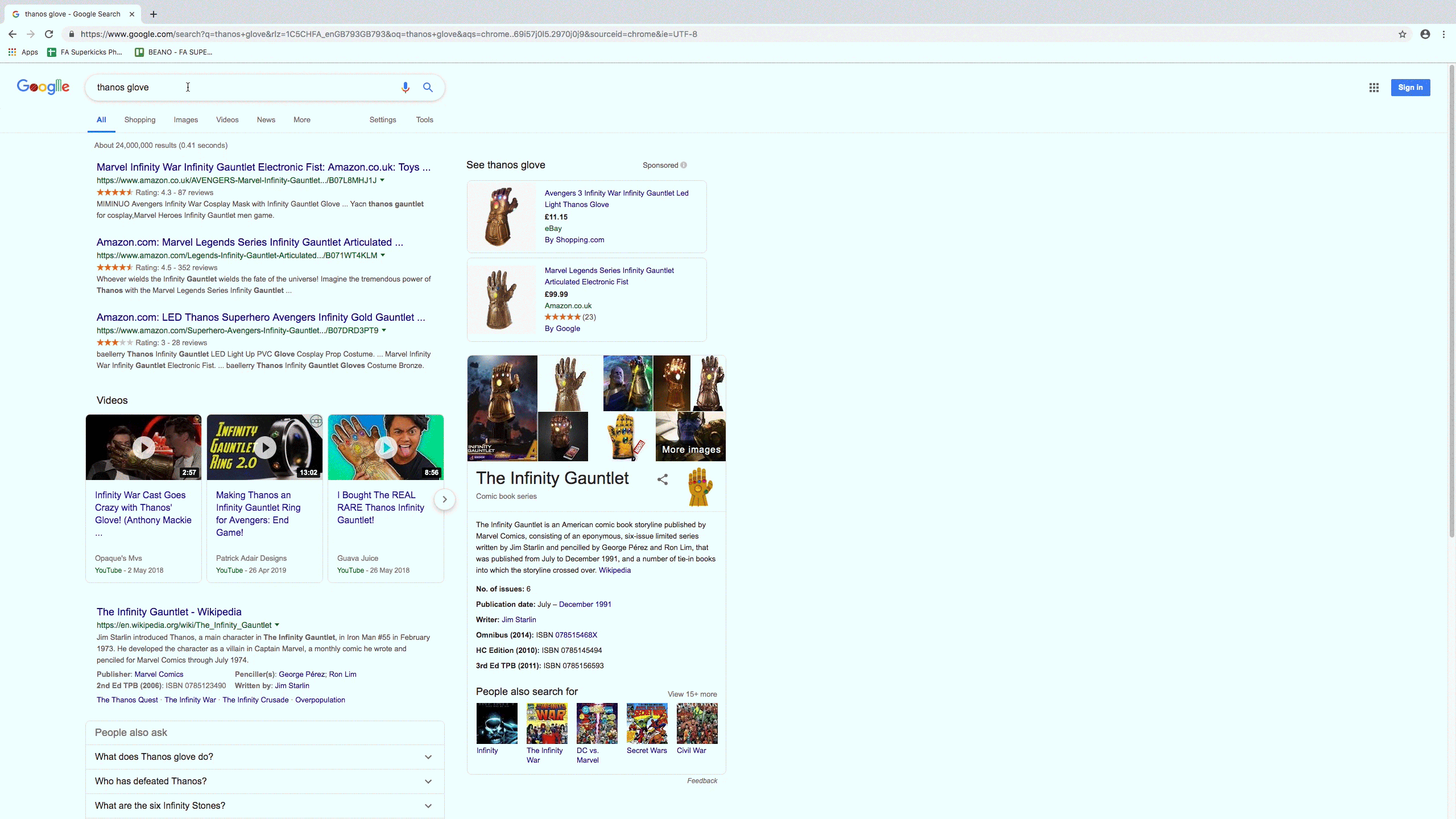Open LED Thanos Gold Gauntlet result
Image resolution: width=1456 pixels, height=819 pixels.
tap(260, 317)
